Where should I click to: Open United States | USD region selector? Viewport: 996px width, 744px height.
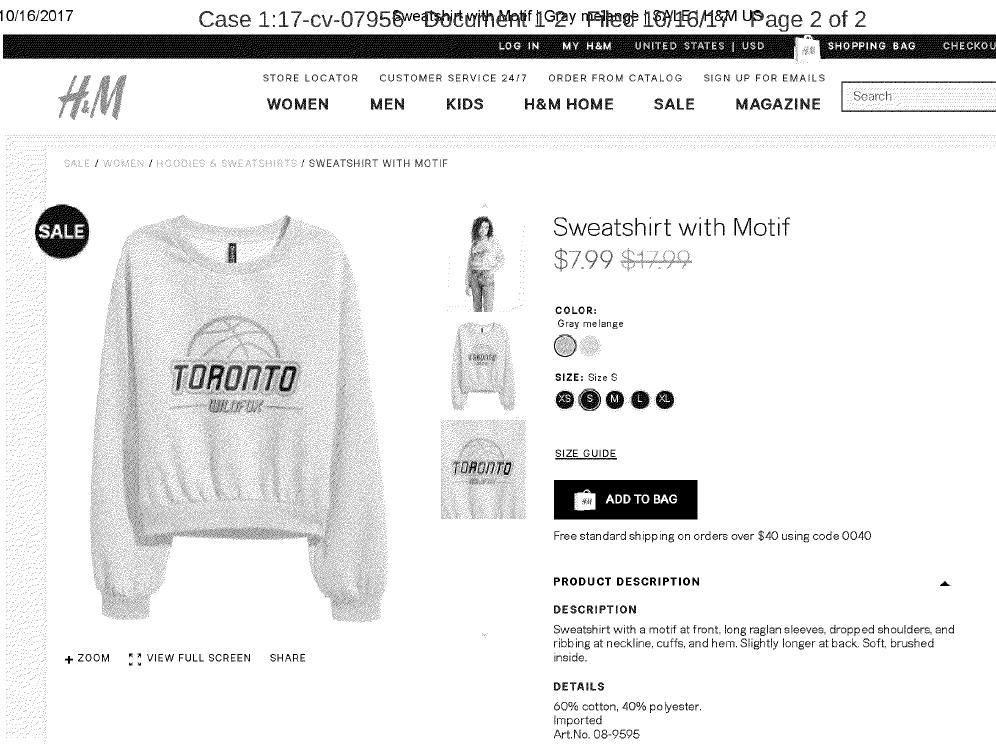(699, 46)
